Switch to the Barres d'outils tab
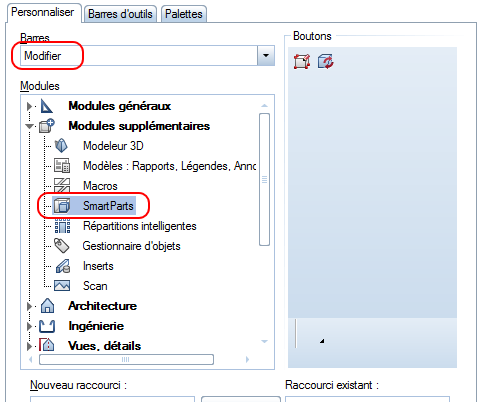This screenshot has width=481, height=402. 120,14
